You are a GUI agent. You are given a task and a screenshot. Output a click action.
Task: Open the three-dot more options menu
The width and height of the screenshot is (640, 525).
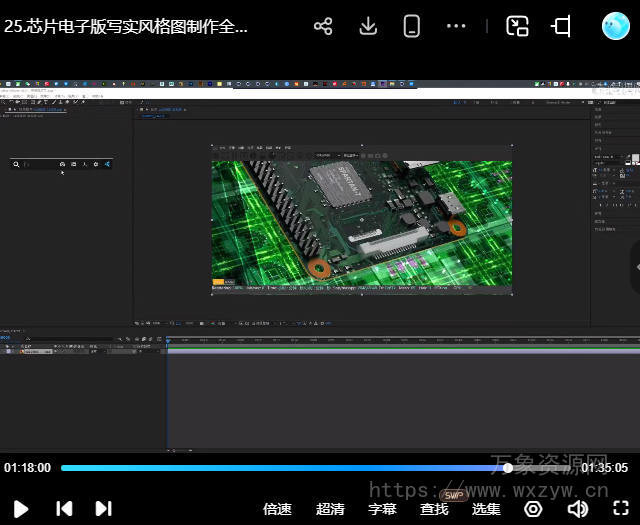tap(456, 27)
